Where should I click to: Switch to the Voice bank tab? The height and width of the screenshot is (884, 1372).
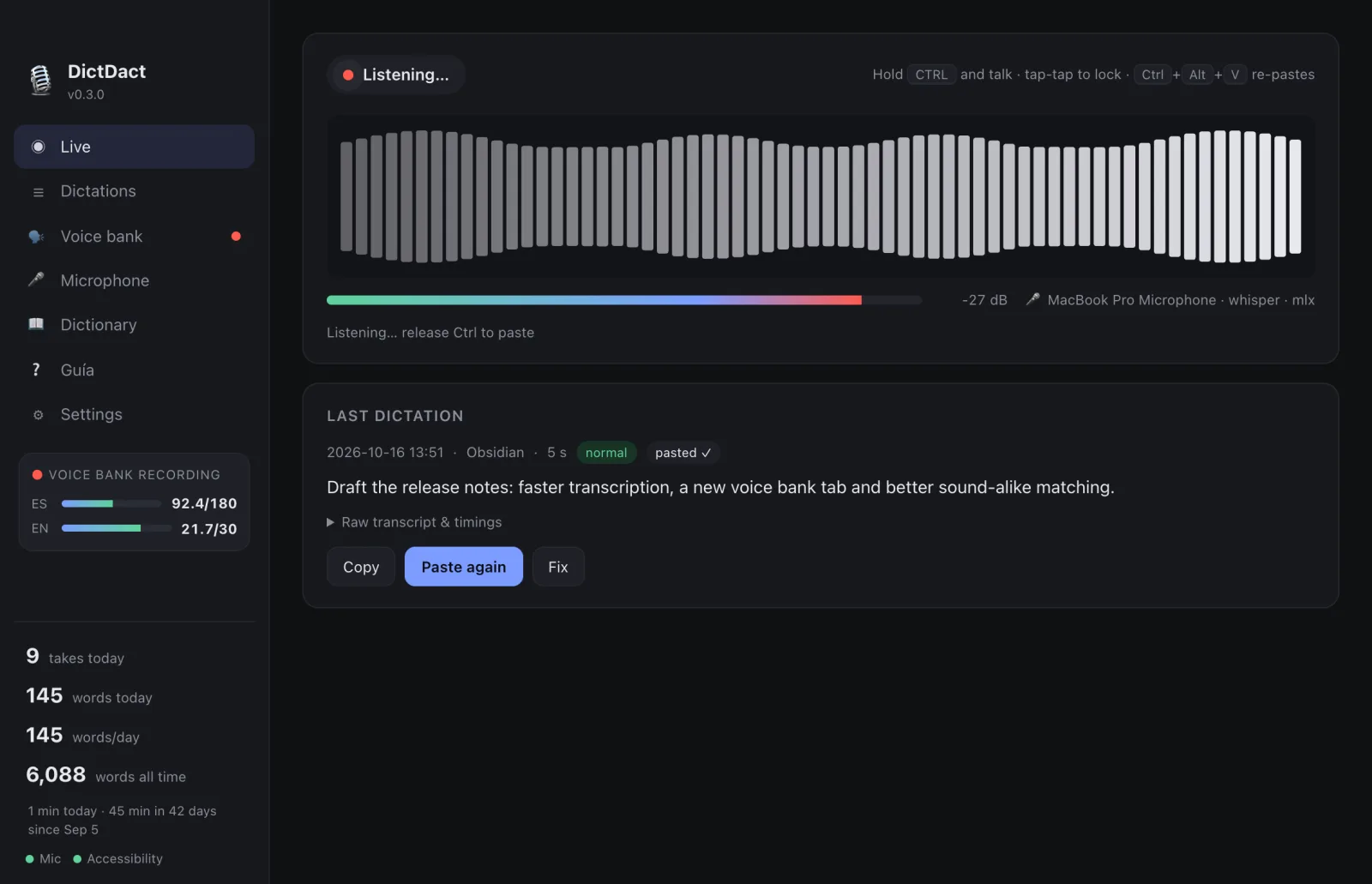[x=134, y=237]
